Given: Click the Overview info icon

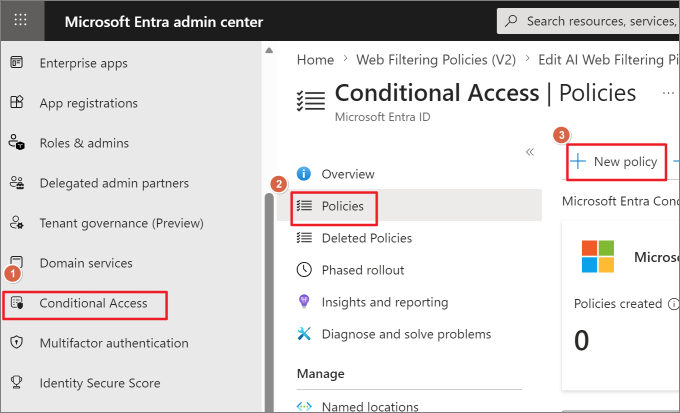Looking at the screenshot, I should pos(304,174).
